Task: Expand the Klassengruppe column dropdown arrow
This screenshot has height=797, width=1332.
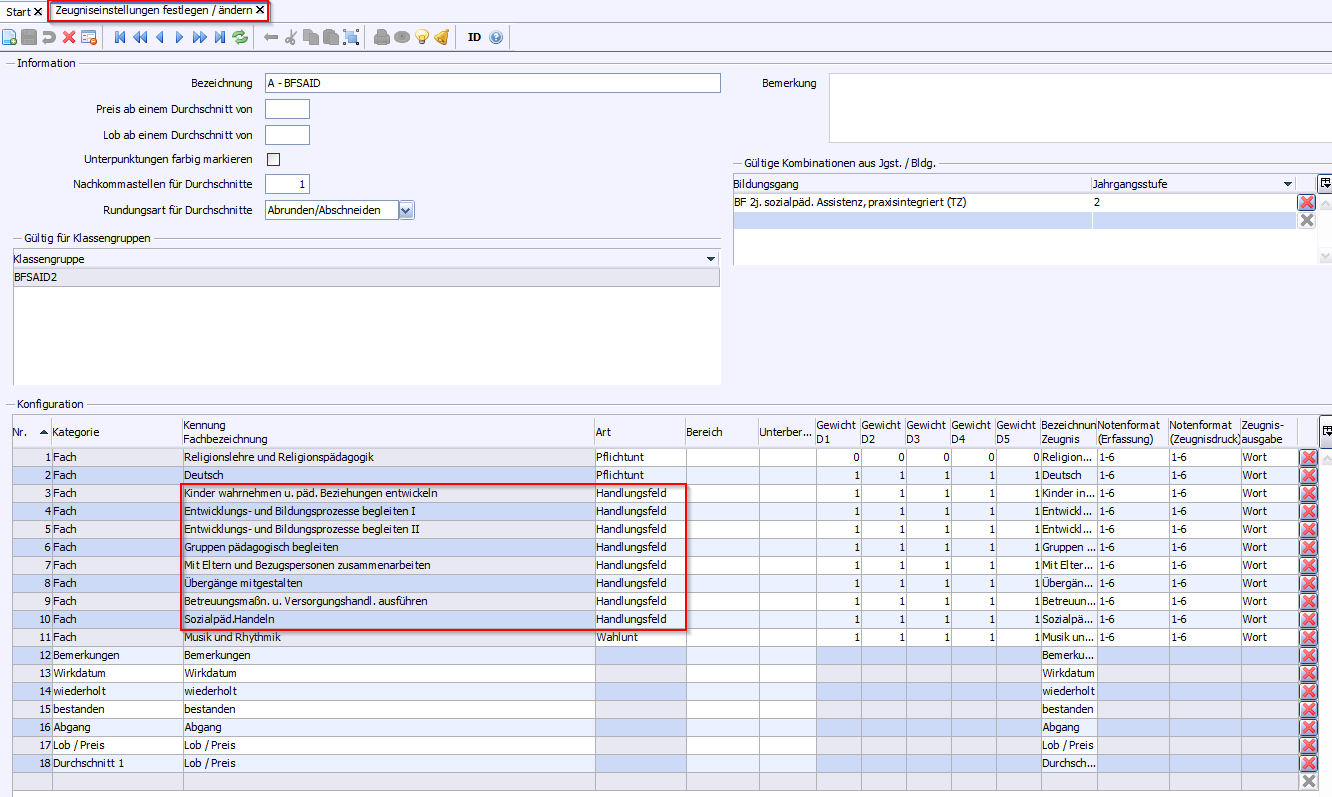Action: (710, 259)
